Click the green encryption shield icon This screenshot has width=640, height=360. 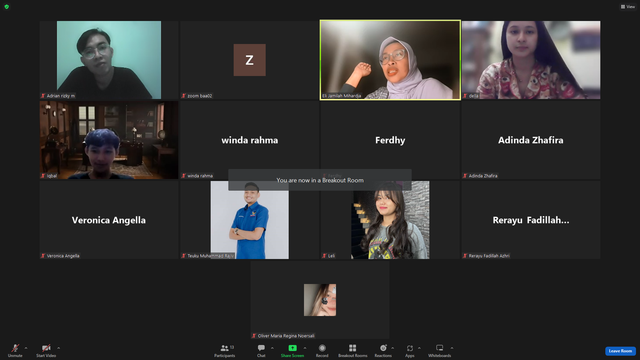(7, 7)
